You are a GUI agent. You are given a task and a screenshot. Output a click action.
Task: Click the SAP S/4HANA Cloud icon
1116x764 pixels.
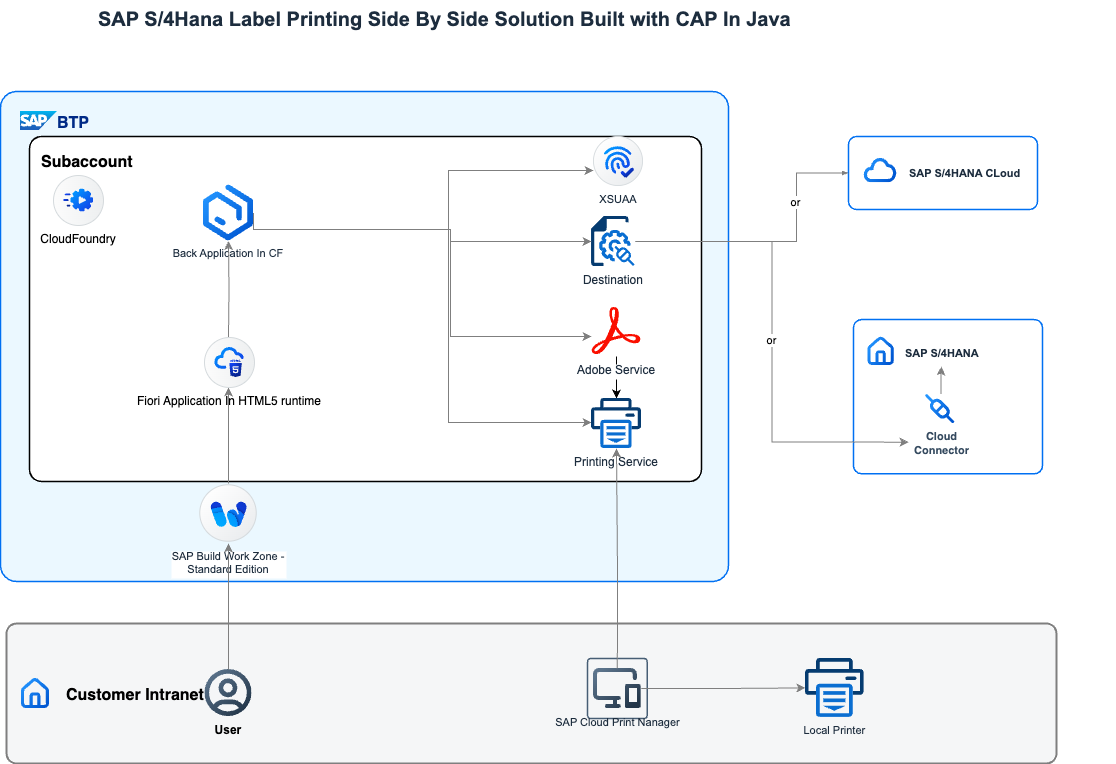[x=880, y=172]
